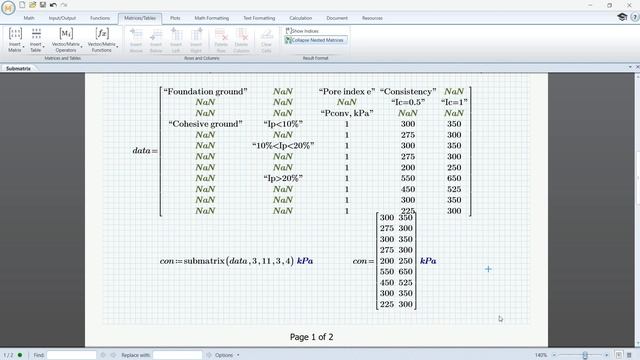Open the worksheet tab list dropdown arrow
The width and height of the screenshot is (640, 360).
[x=630, y=67]
